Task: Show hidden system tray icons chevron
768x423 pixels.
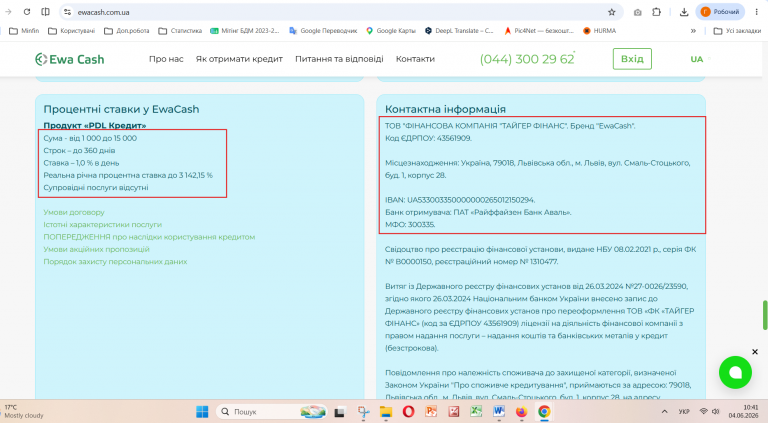Action: click(x=664, y=412)
